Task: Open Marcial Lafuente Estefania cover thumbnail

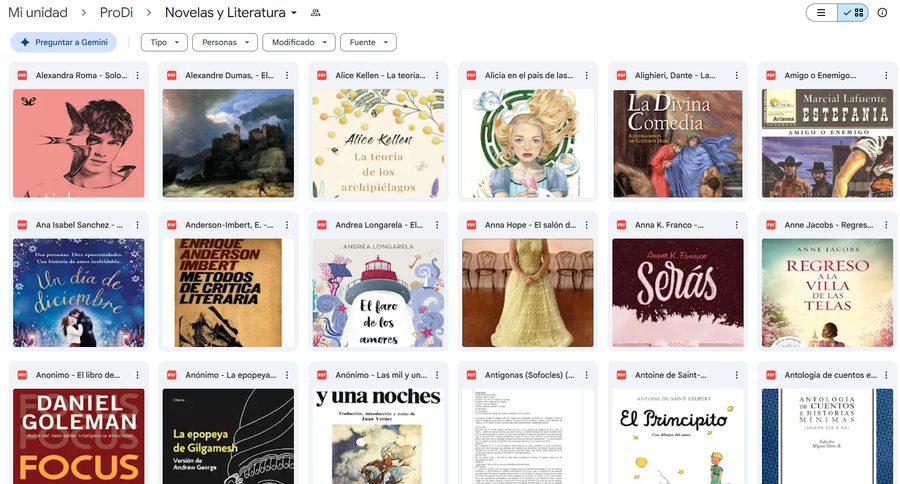Action: [x=828, y=144]
